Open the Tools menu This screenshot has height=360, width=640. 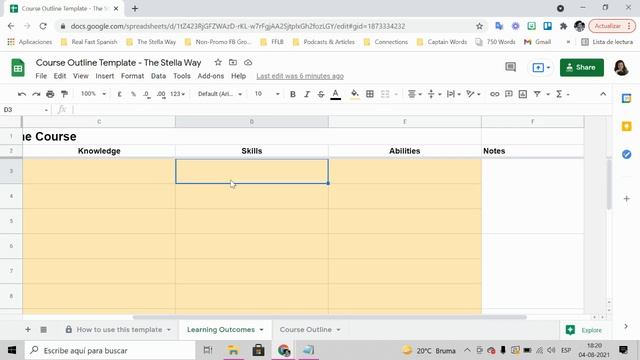(x=182, y=76)
